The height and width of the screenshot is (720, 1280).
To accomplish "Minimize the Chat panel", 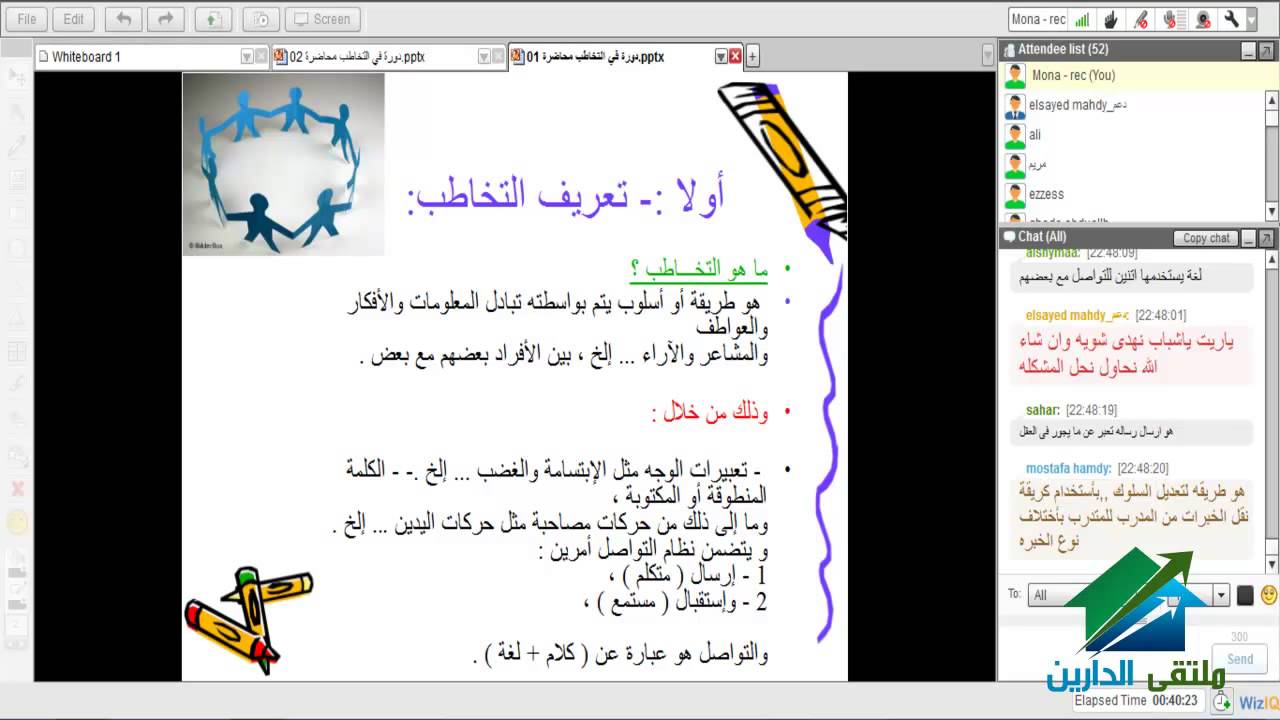I will 1249,238.
